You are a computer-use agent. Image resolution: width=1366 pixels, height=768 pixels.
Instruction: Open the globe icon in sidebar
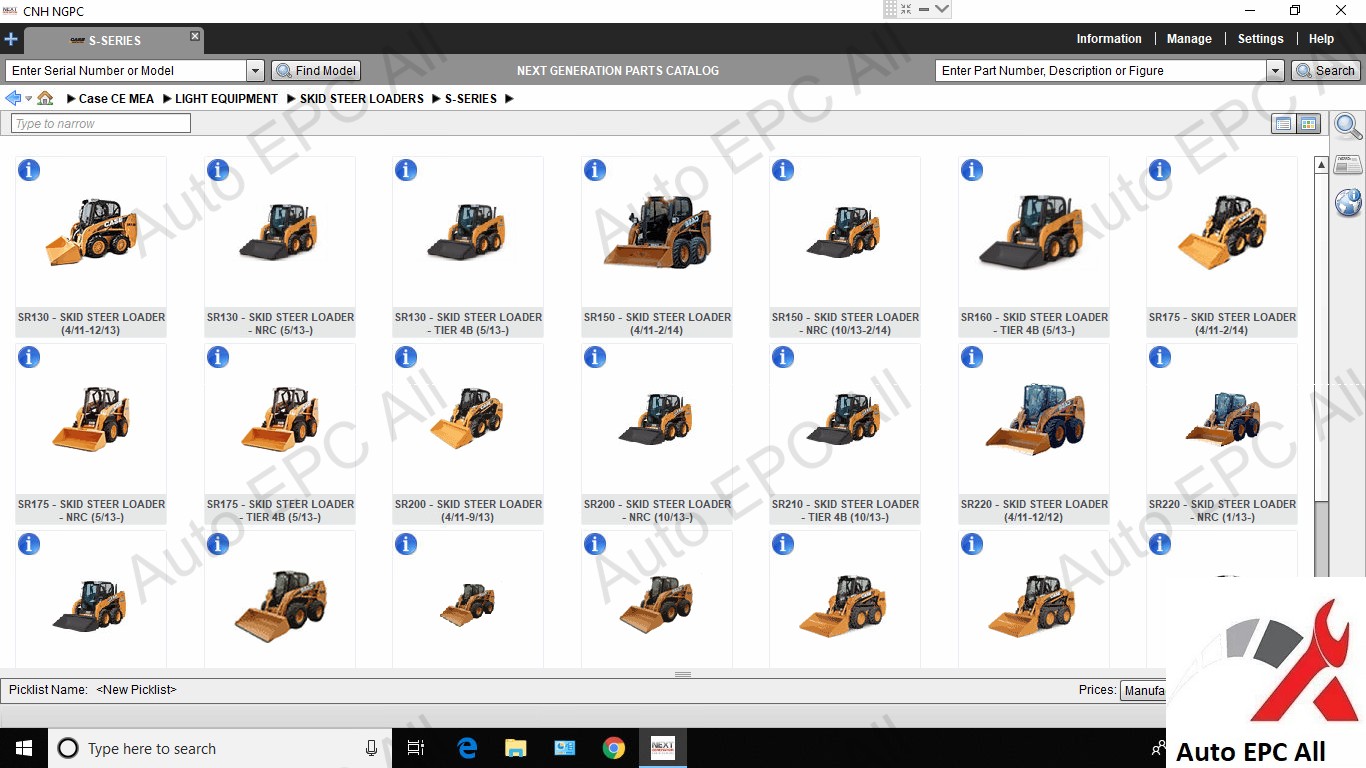(x=1348, y=203)
